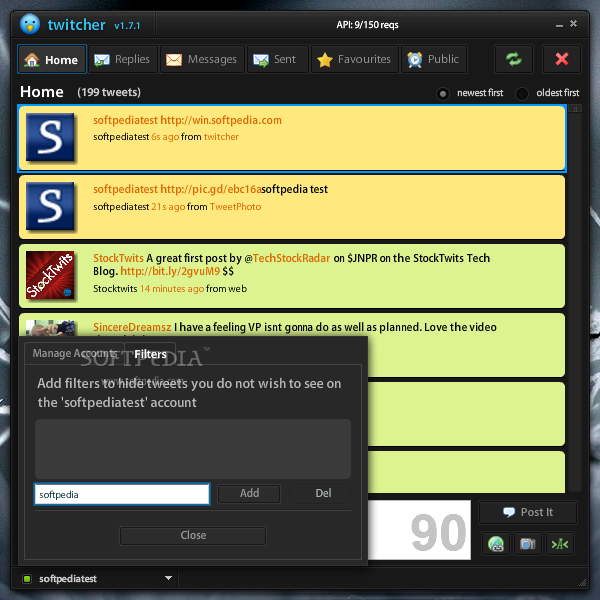Open the Messages tab

click(x=202, y=59)
